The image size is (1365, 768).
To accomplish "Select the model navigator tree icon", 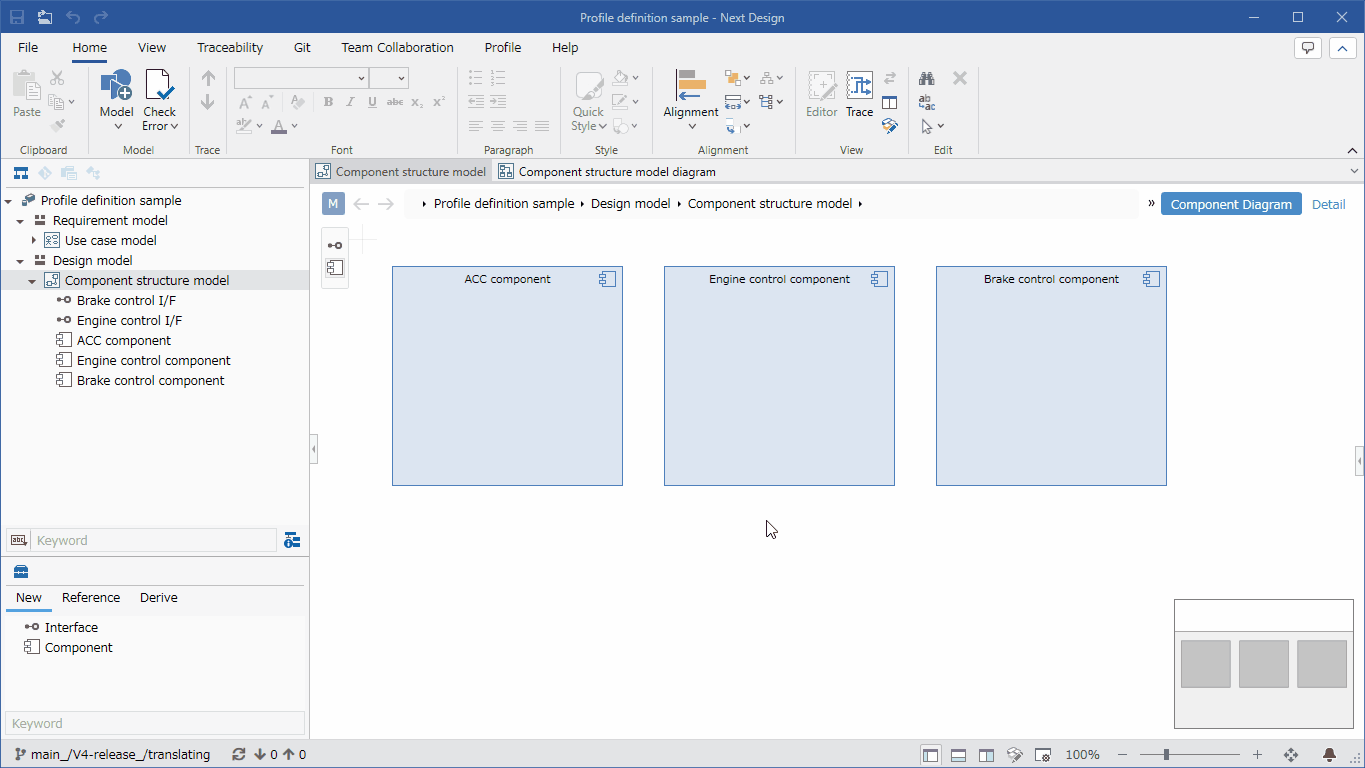I will point(20,173).
